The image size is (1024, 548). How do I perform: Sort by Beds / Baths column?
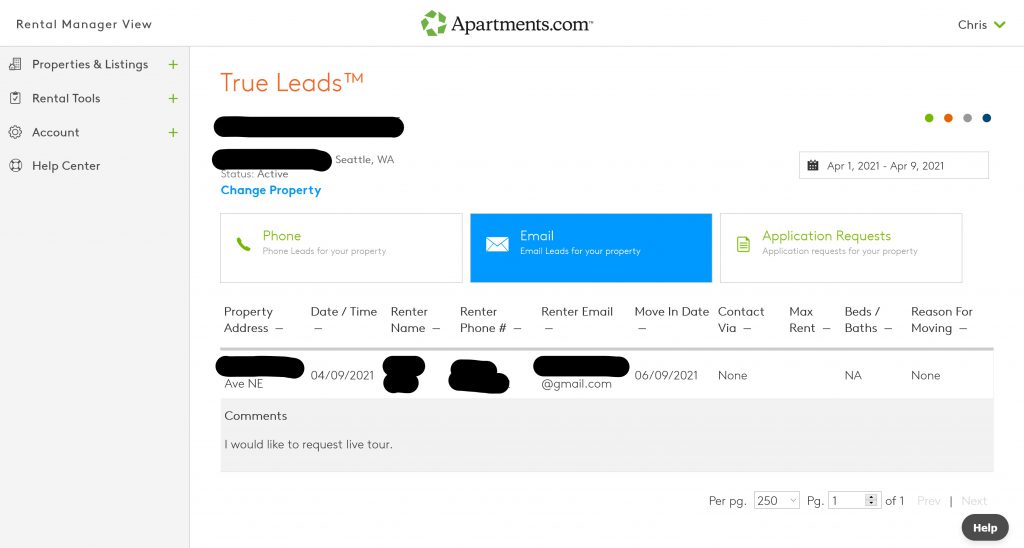coord(868,319)
